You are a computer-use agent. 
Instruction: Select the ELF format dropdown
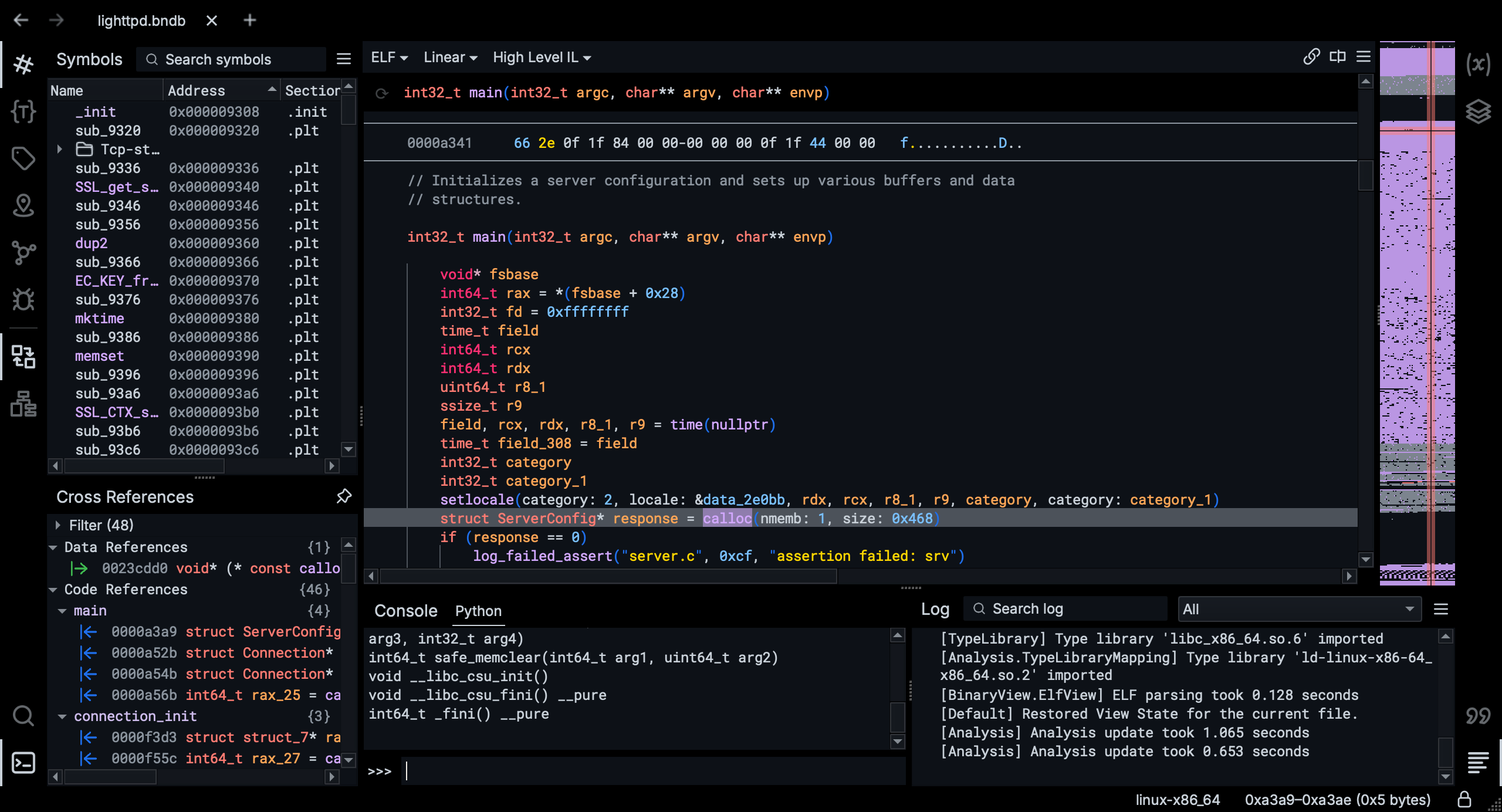(389, 57)
